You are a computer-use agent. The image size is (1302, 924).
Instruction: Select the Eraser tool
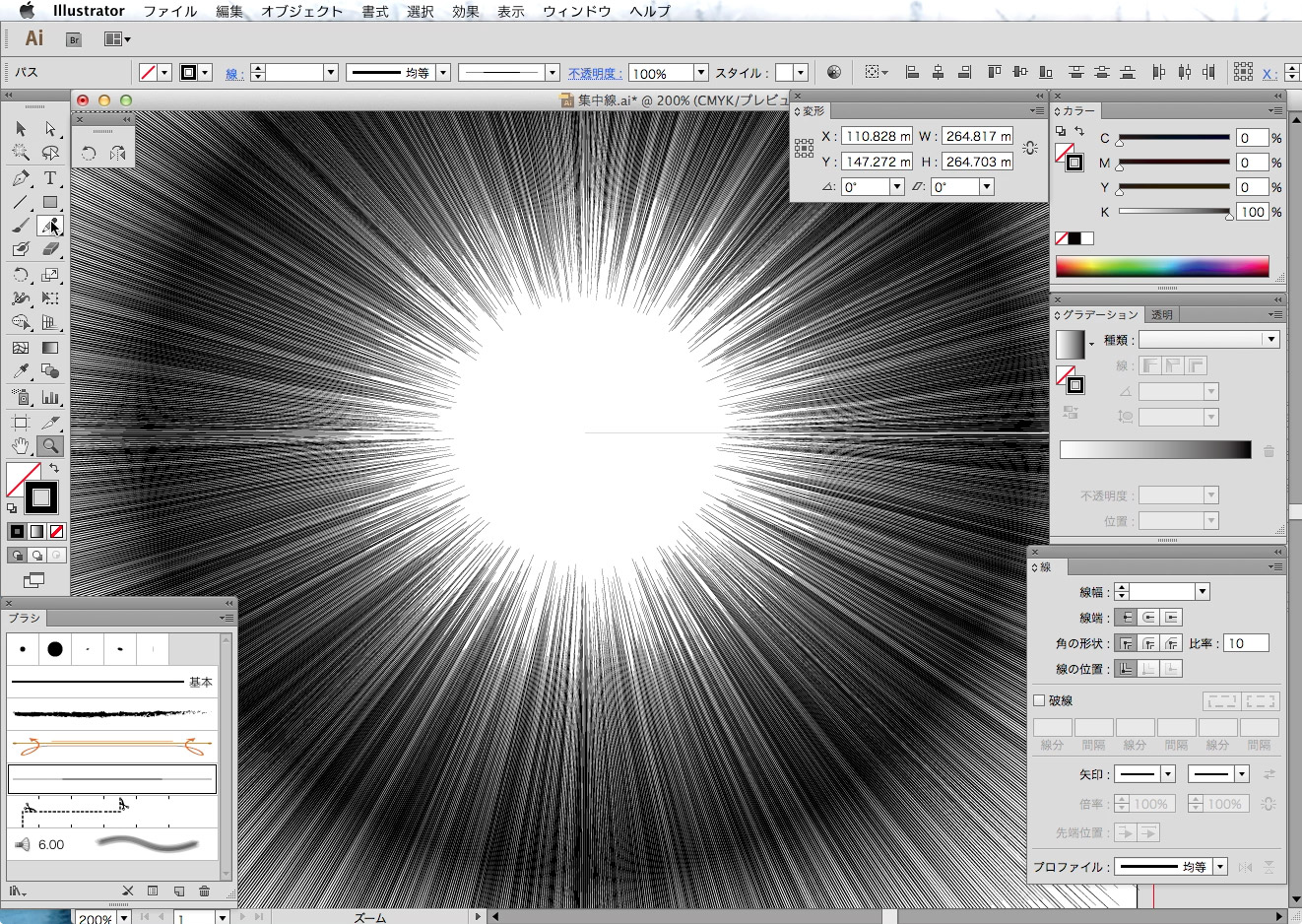(x=50, y=250)
